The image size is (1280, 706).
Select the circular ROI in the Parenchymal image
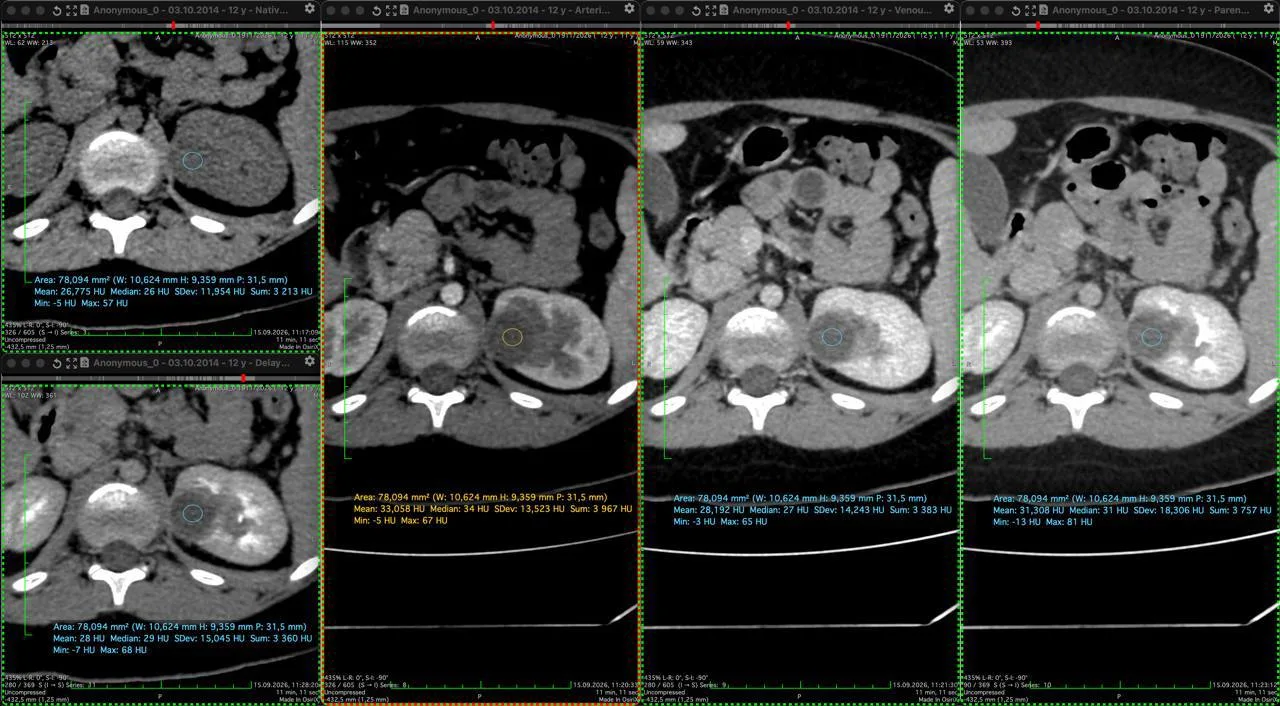1152,338
